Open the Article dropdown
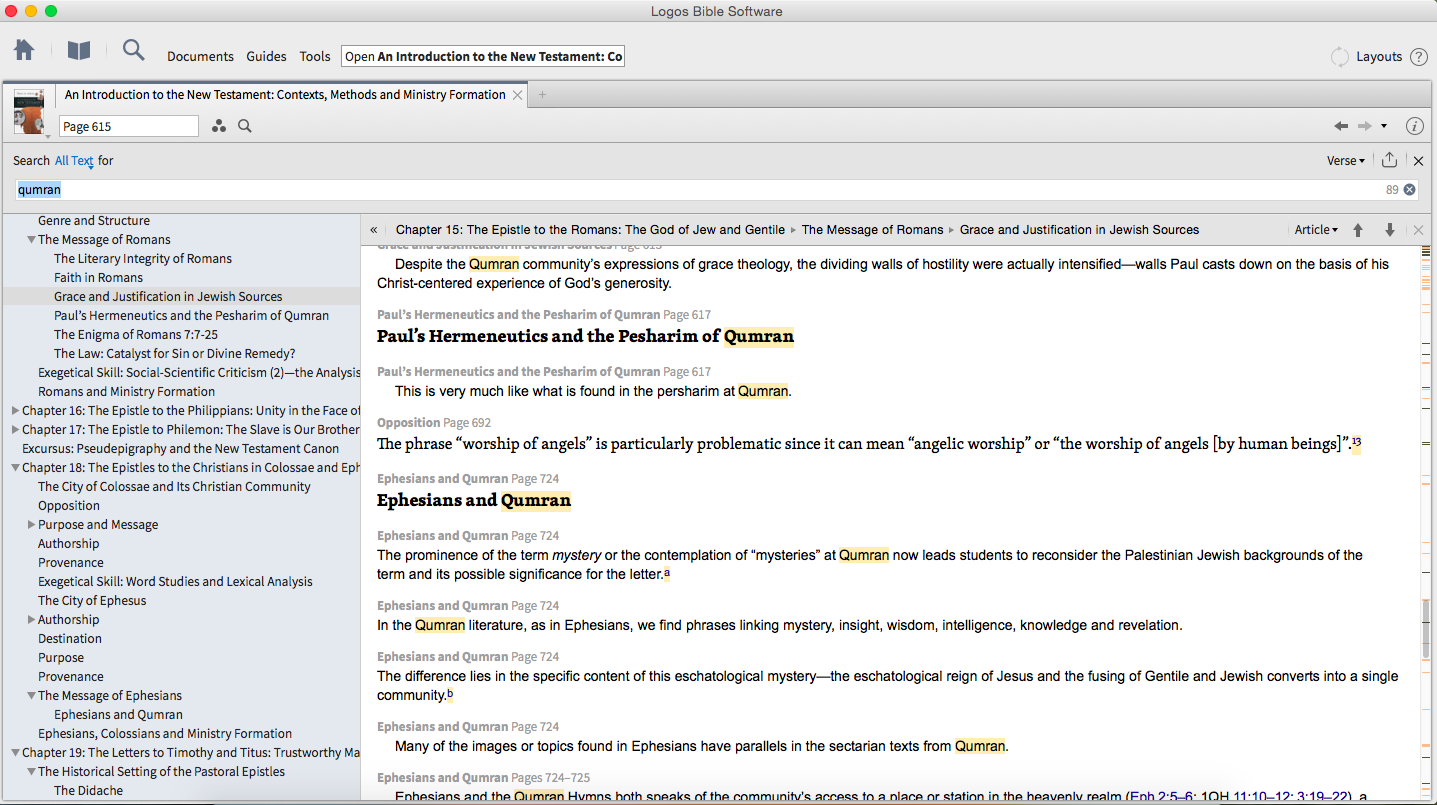This screenshot has height=805, width=1437. 1315,230
